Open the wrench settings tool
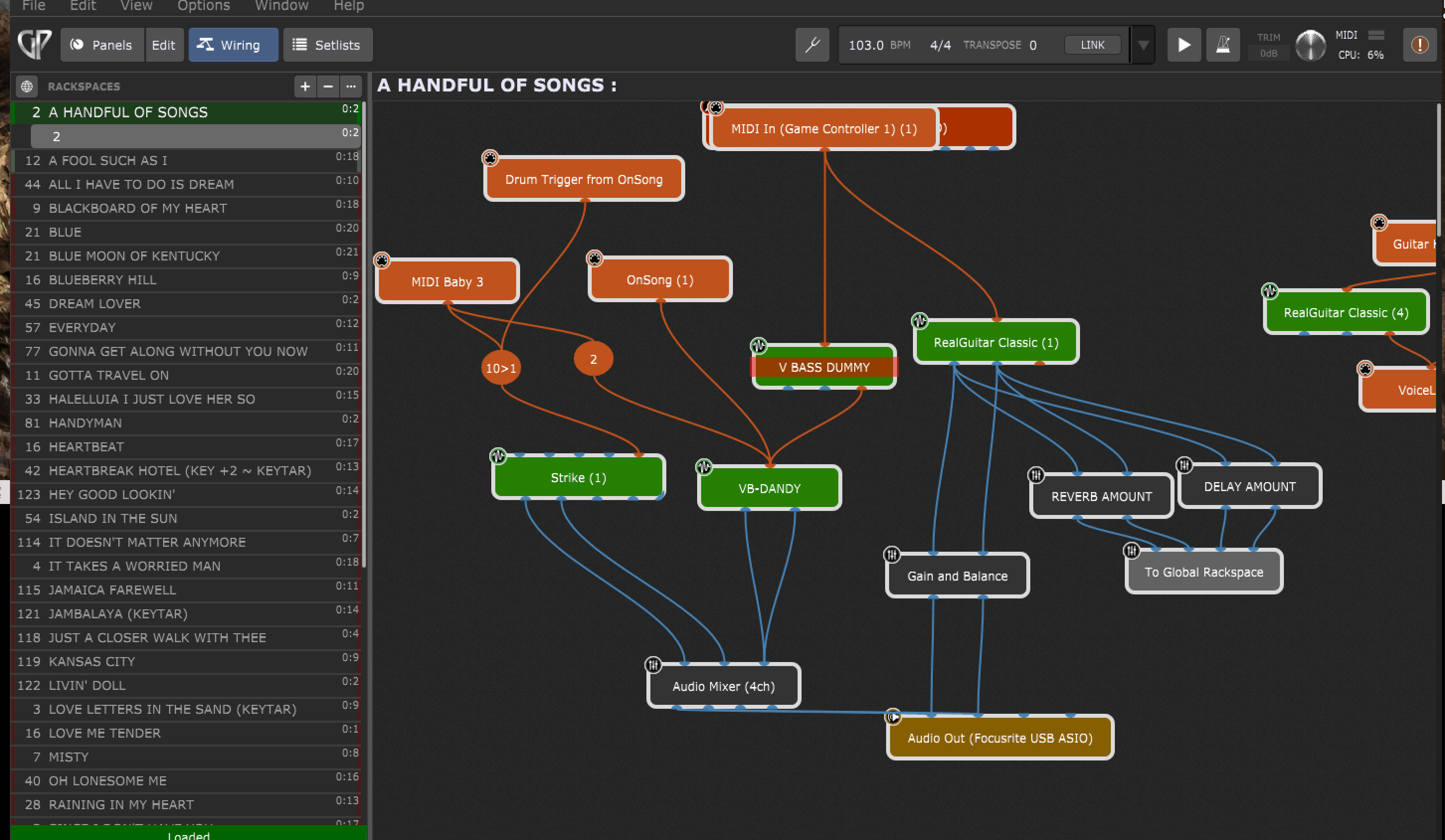This screenshot has height=840, width=1445. pyautogui.click(x=812, y=45)
